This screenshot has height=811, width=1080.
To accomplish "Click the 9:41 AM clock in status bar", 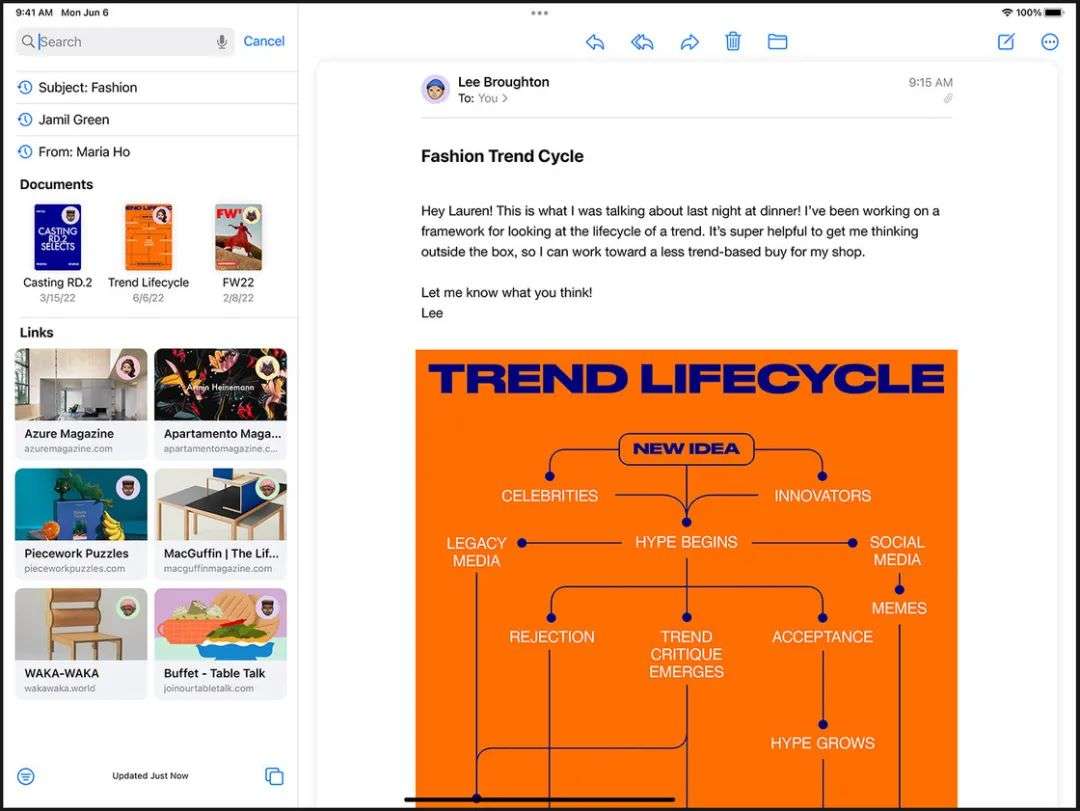I will coord(34,12).
